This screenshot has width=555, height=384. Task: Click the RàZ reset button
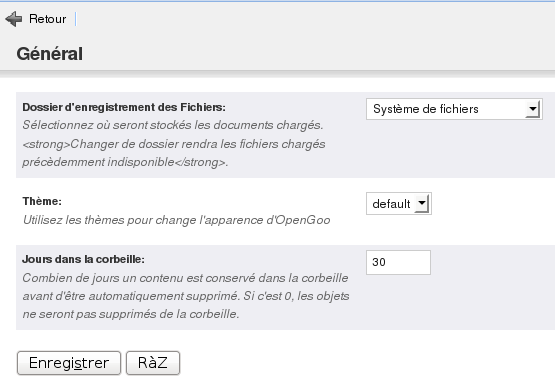point(153,363)
